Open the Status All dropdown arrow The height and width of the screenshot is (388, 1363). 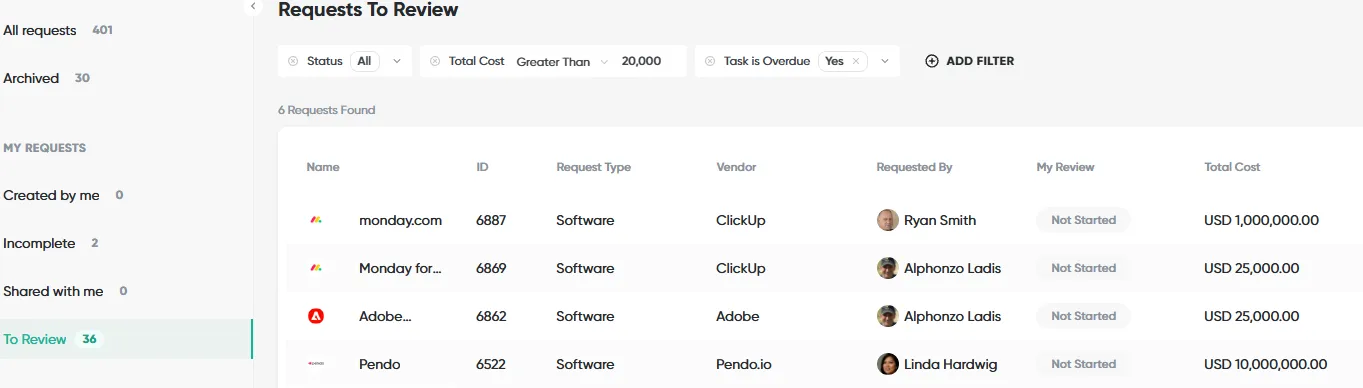coord(397,61)
